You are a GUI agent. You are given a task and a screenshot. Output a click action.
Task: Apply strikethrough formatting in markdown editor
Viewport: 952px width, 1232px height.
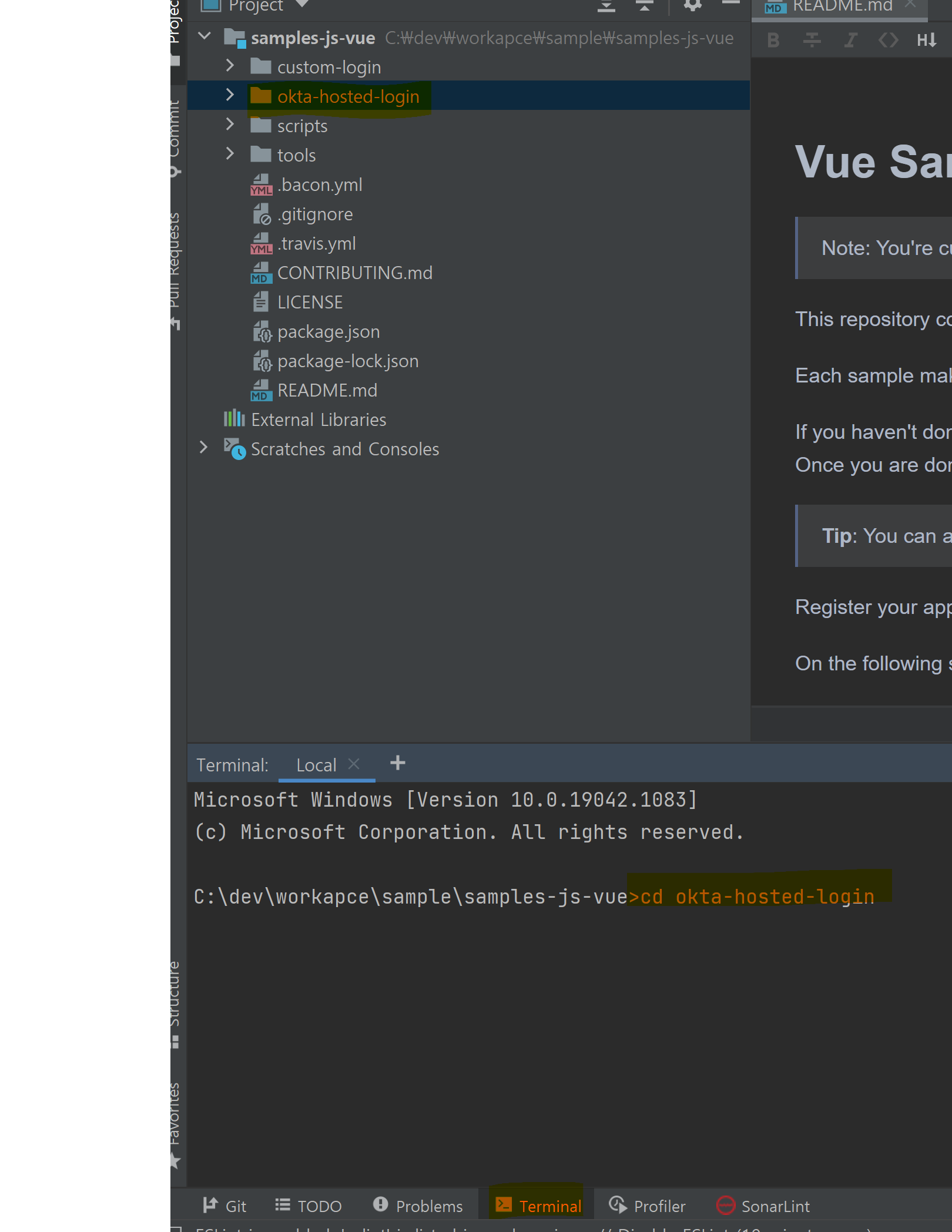pos(812,40)
